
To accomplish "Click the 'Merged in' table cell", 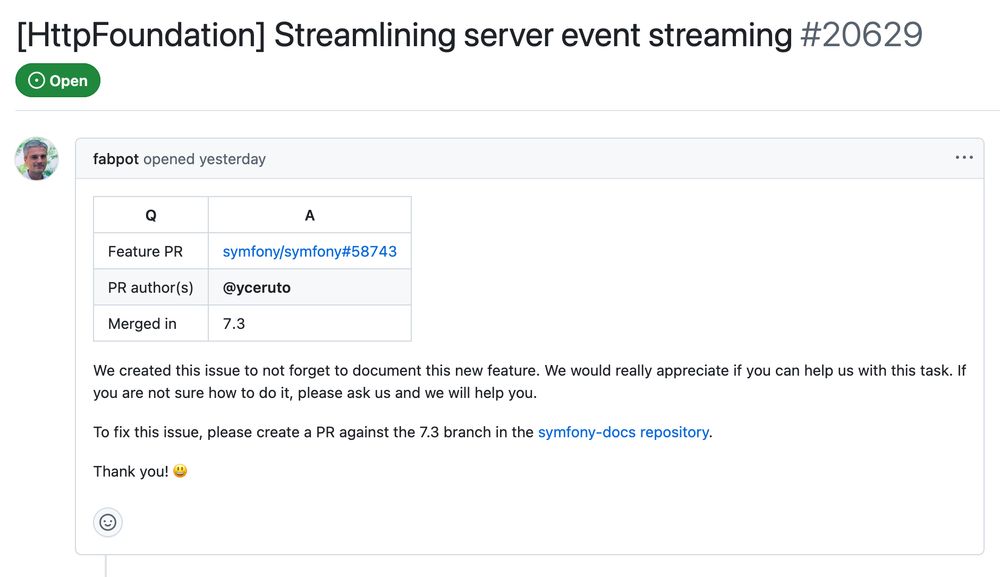I will click(151, 324).
